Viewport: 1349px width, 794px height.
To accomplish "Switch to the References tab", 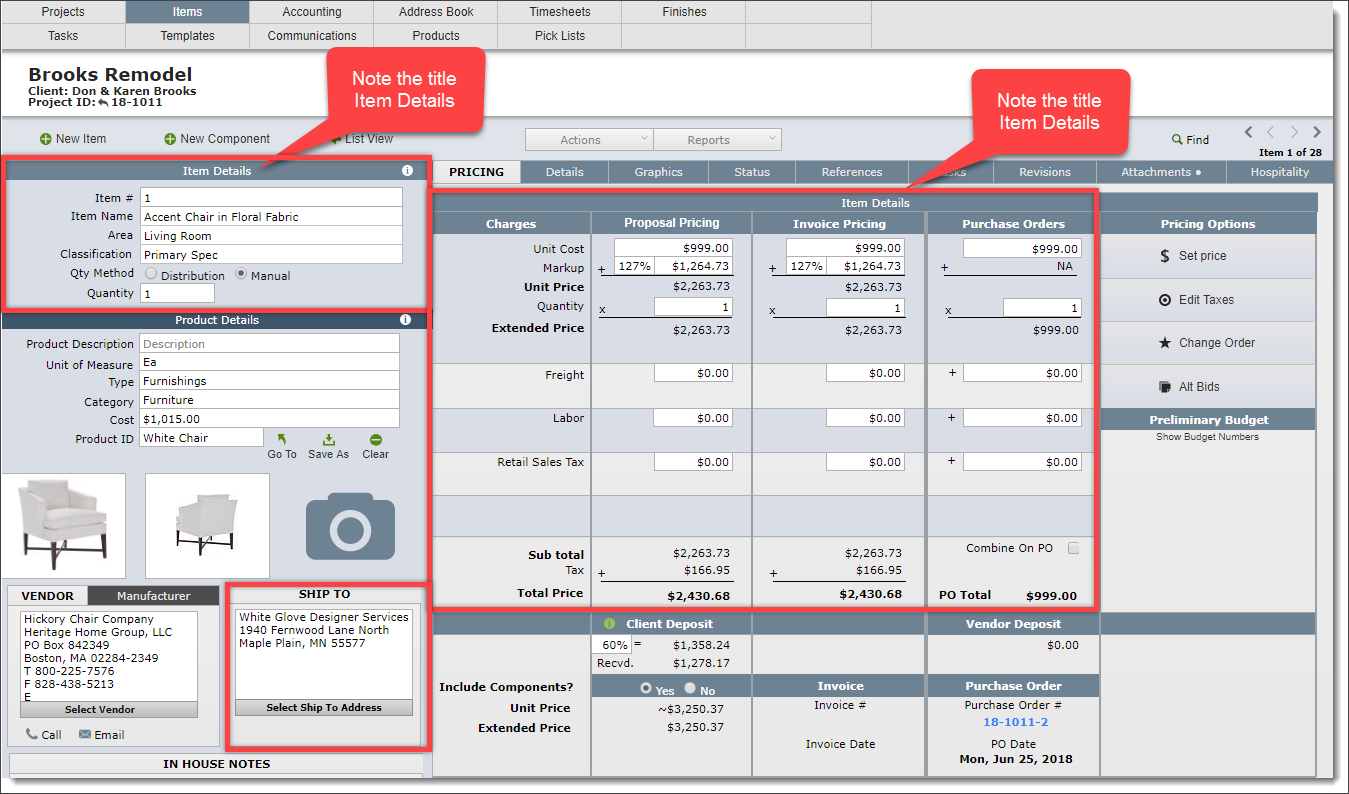I will point(852,172).
